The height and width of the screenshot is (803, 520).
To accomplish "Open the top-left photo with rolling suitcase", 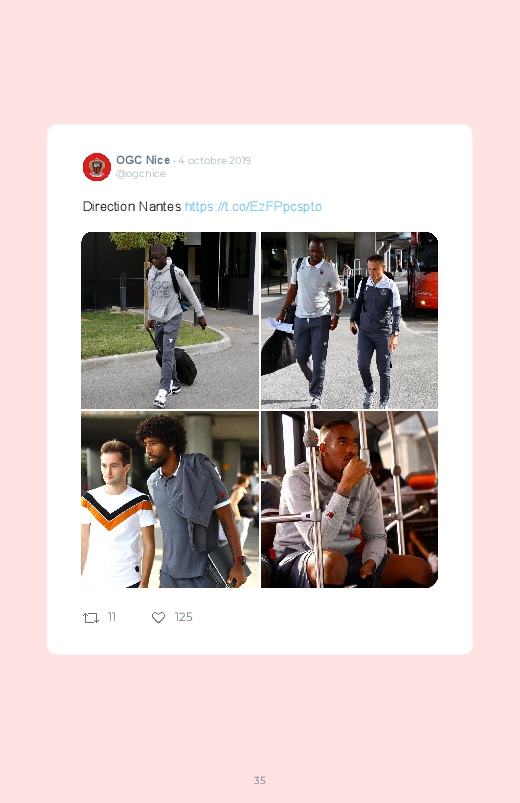I will tap(170, 320).
